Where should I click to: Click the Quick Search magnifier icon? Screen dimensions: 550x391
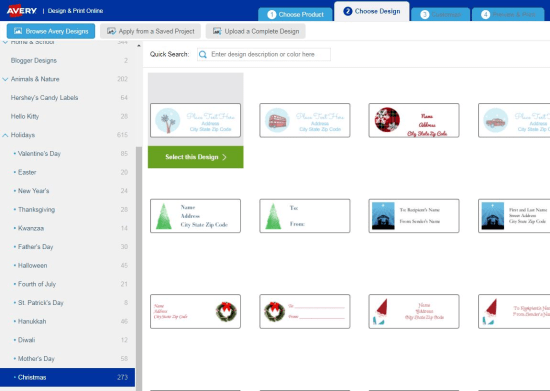pyautogui.click(x=203, y=54)
